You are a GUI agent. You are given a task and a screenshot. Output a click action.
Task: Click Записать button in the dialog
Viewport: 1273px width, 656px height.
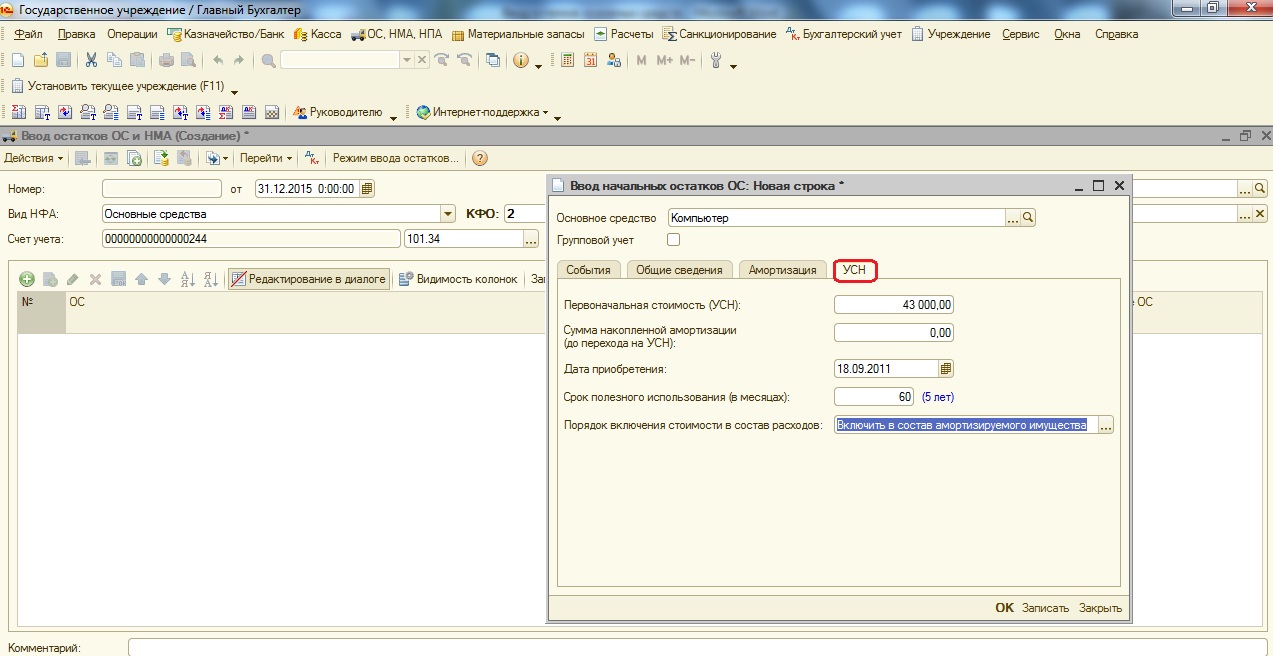(x=1045, y=608)
